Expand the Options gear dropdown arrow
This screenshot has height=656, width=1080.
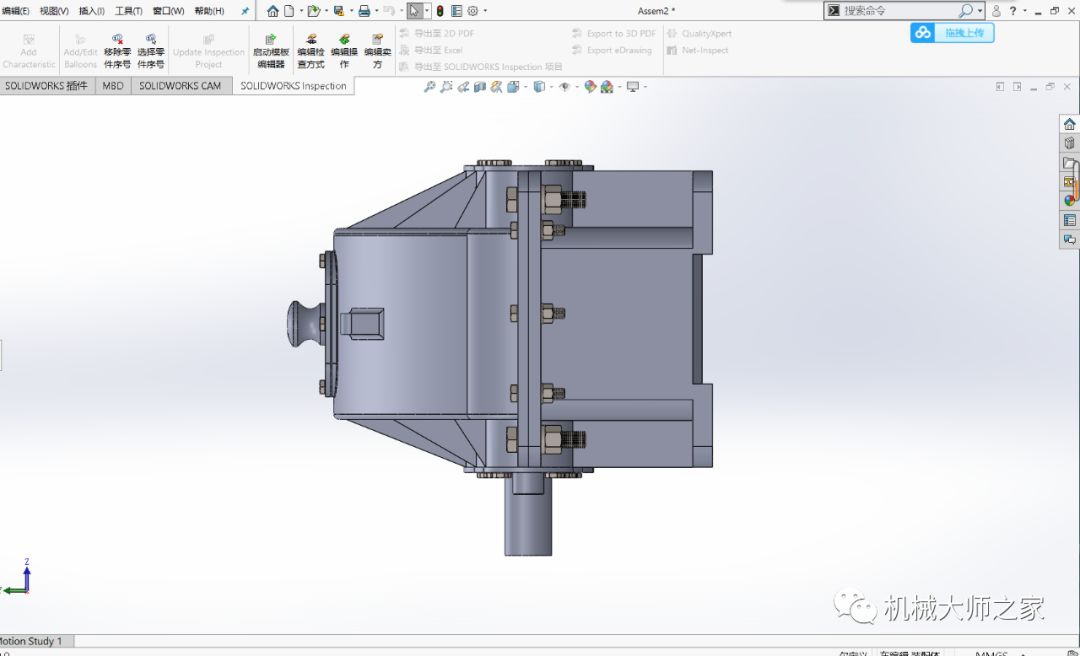click(x=486, y=11)
